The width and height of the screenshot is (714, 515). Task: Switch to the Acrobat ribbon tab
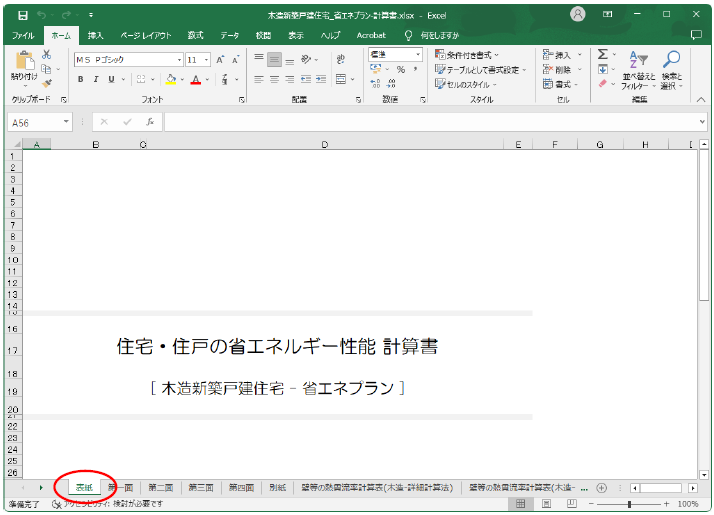371,36
